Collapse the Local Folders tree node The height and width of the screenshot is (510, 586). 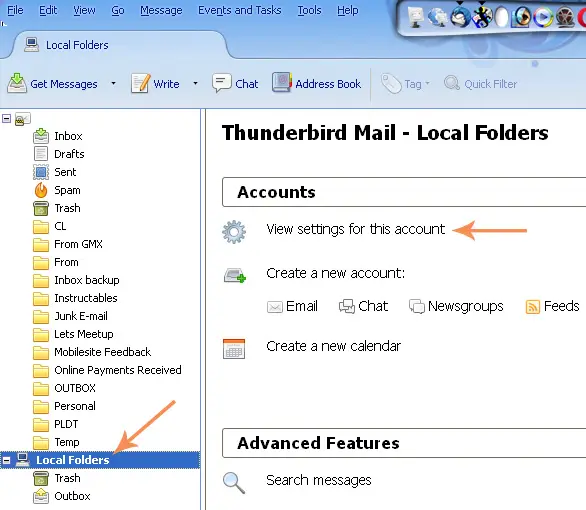coord(6,460)
